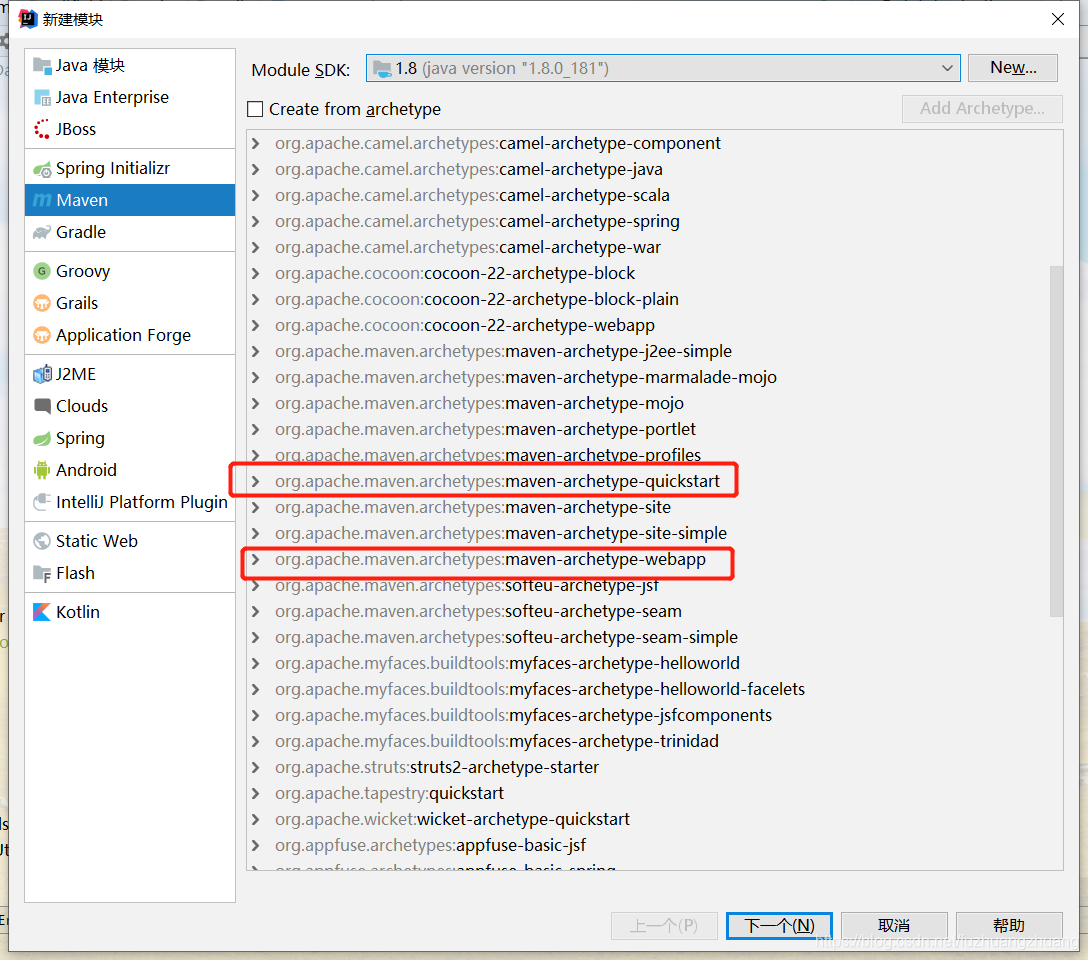
Task: Select the Java Enterprise icon
Action: [x=42, y=98]
